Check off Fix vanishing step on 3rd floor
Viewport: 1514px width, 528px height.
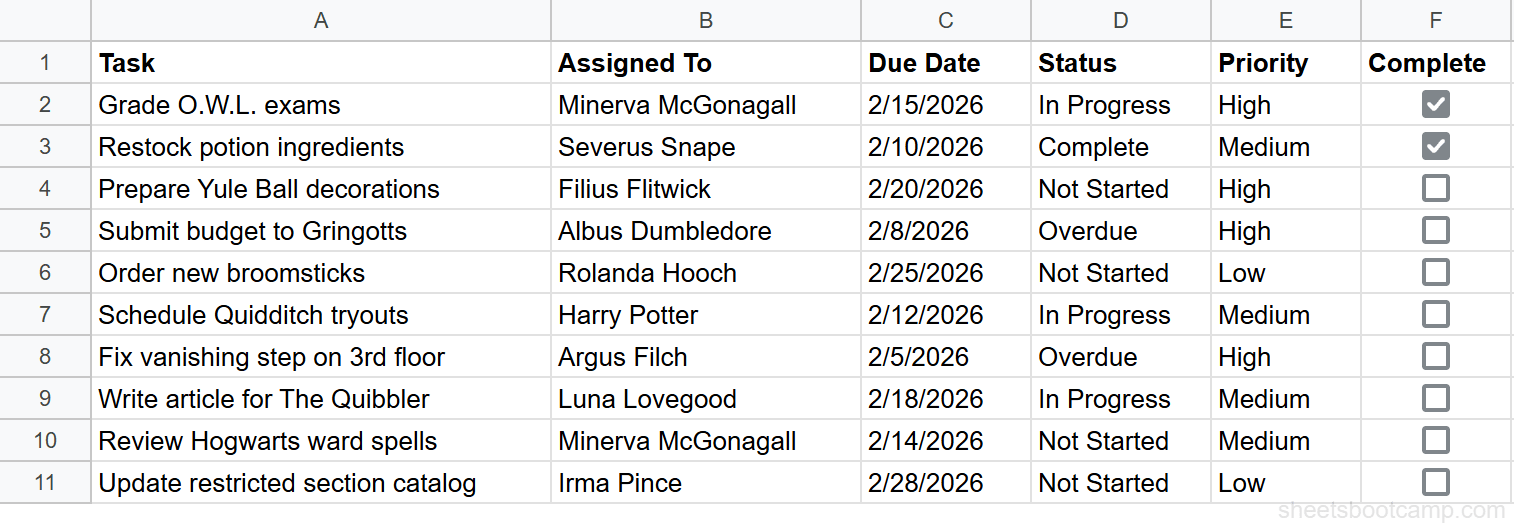(x=1435, y=356)
